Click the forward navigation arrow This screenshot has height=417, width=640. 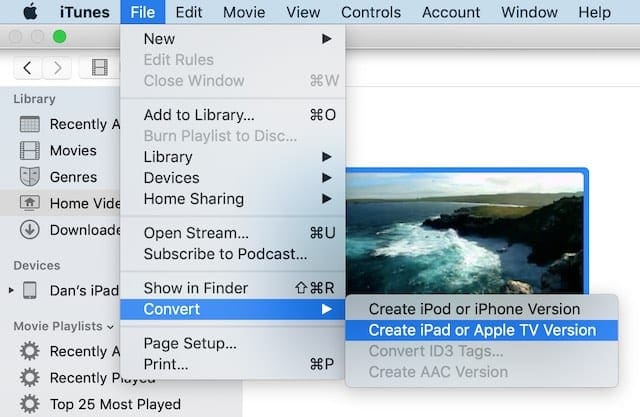tap(60, 68)
